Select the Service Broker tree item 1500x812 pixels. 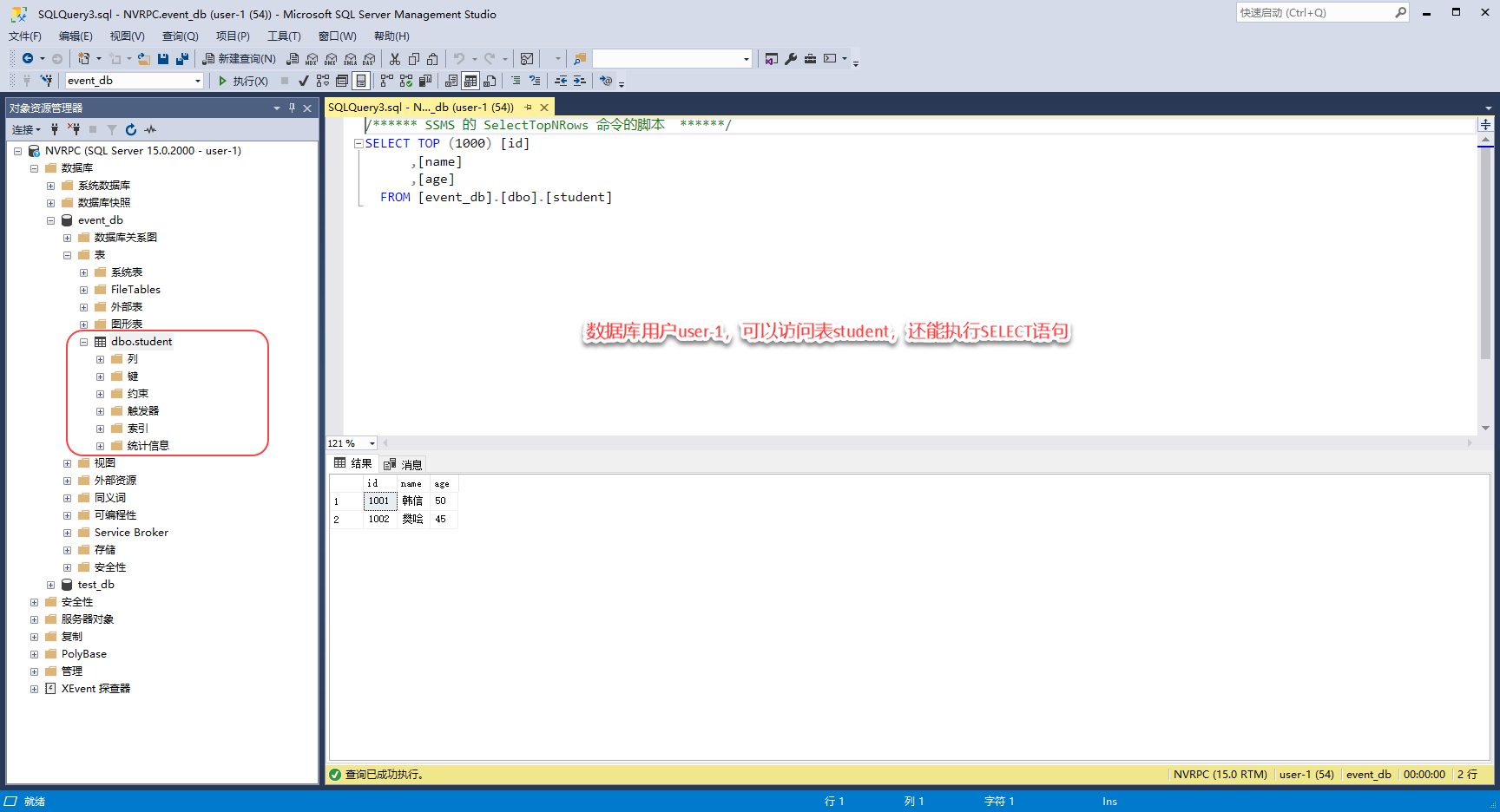tap(131, 533)
